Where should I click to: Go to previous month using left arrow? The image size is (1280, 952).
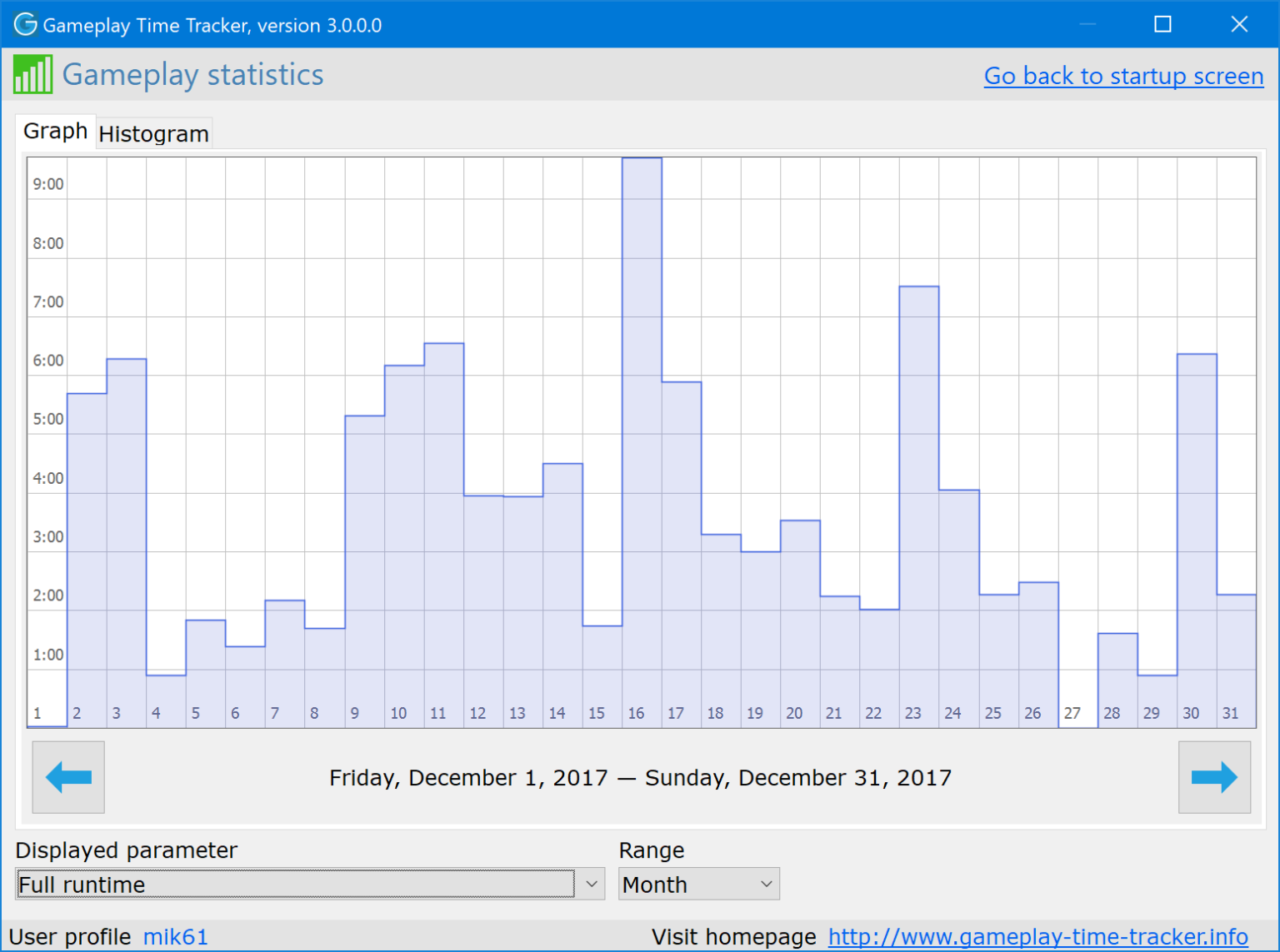(x=67, y=776)
